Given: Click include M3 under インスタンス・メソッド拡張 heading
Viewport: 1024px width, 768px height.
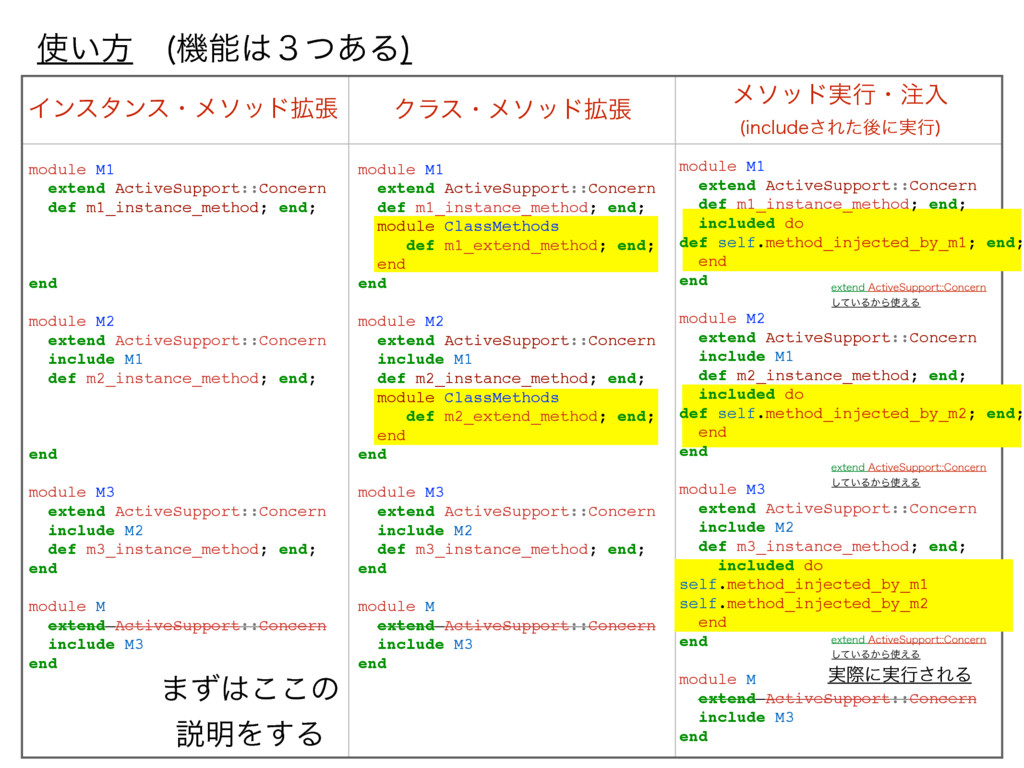Looking at the screenshot, I should tap(95, 645).
